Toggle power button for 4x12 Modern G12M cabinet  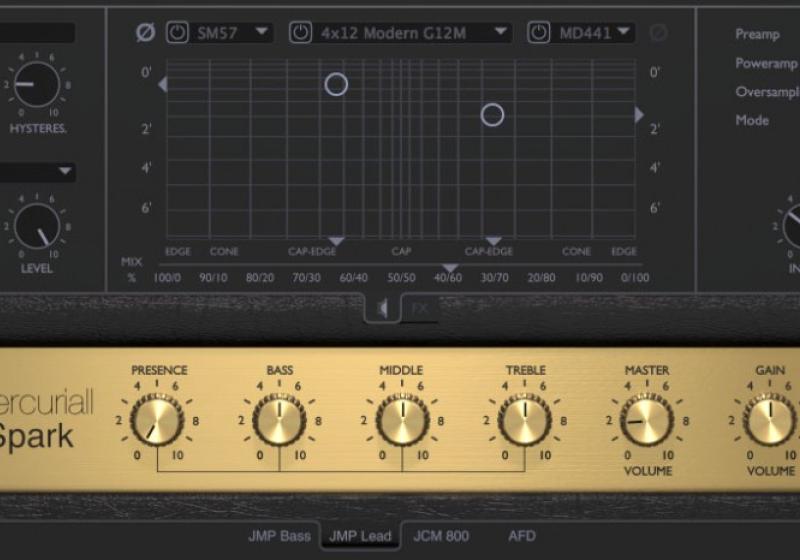coord(301,33)
